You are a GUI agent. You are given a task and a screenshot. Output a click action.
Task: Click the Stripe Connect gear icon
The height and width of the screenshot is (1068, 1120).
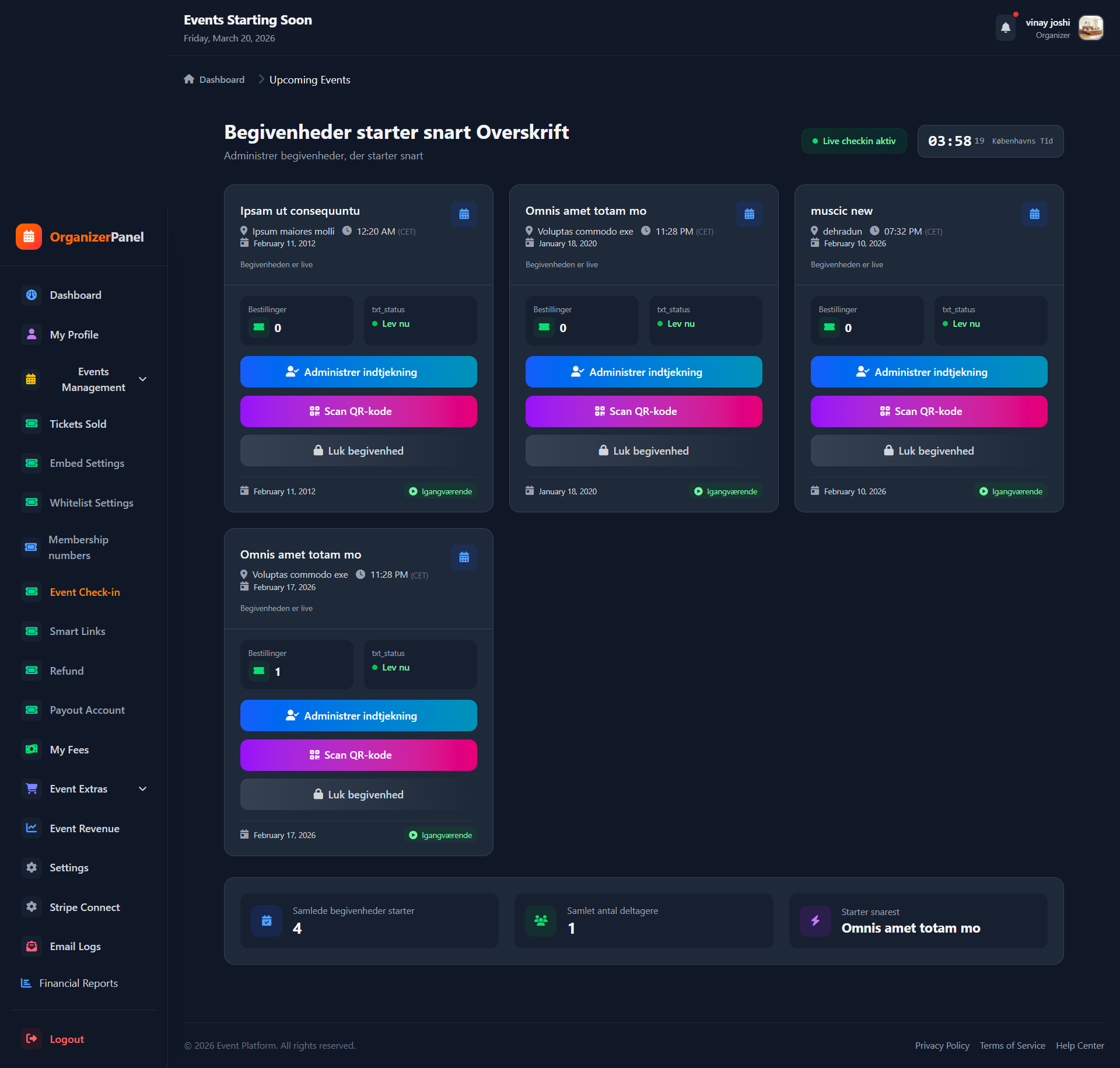tap(32, 908)
